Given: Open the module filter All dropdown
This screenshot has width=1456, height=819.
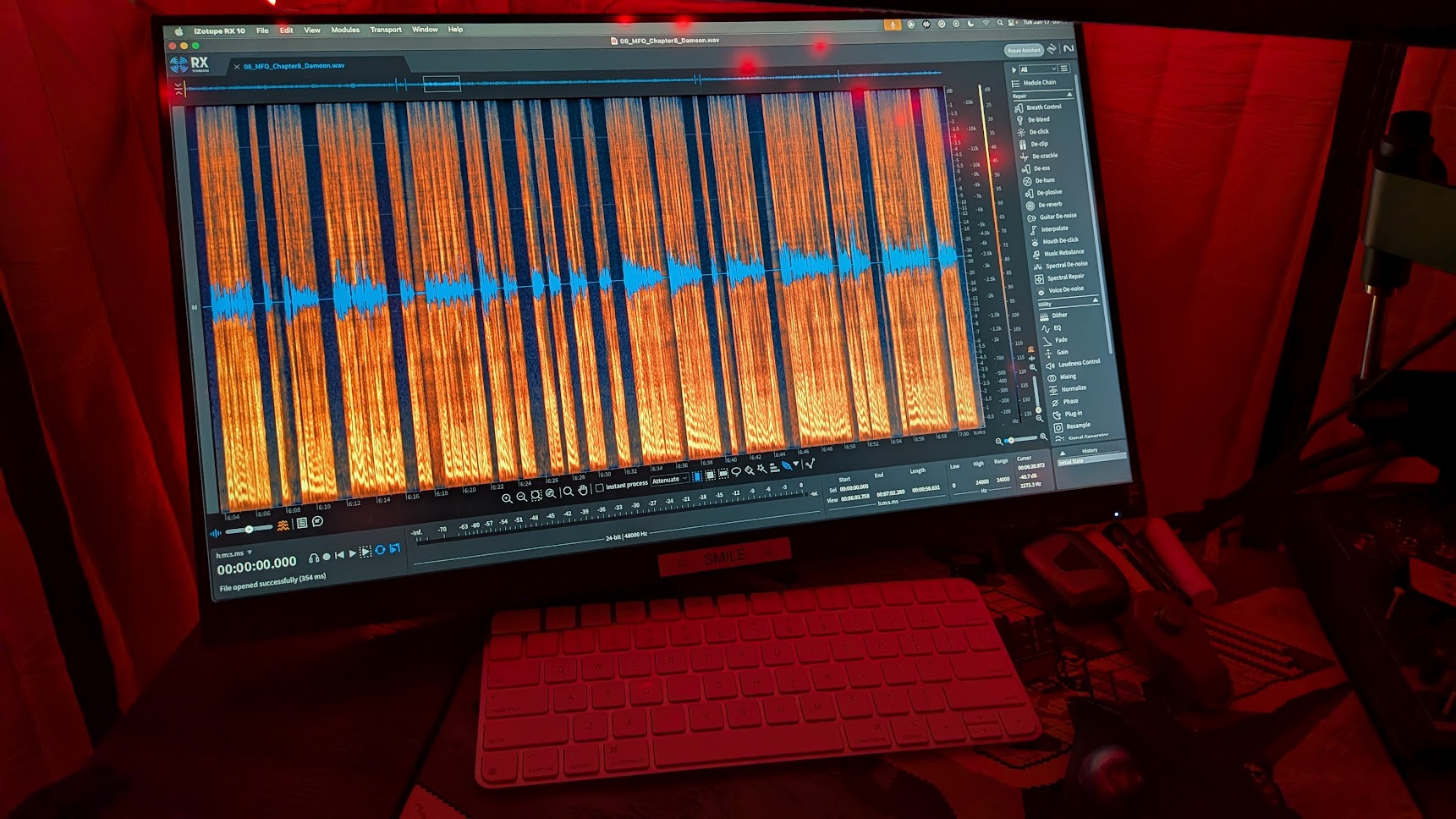Looking at the screenshot, I should 1037,69.
